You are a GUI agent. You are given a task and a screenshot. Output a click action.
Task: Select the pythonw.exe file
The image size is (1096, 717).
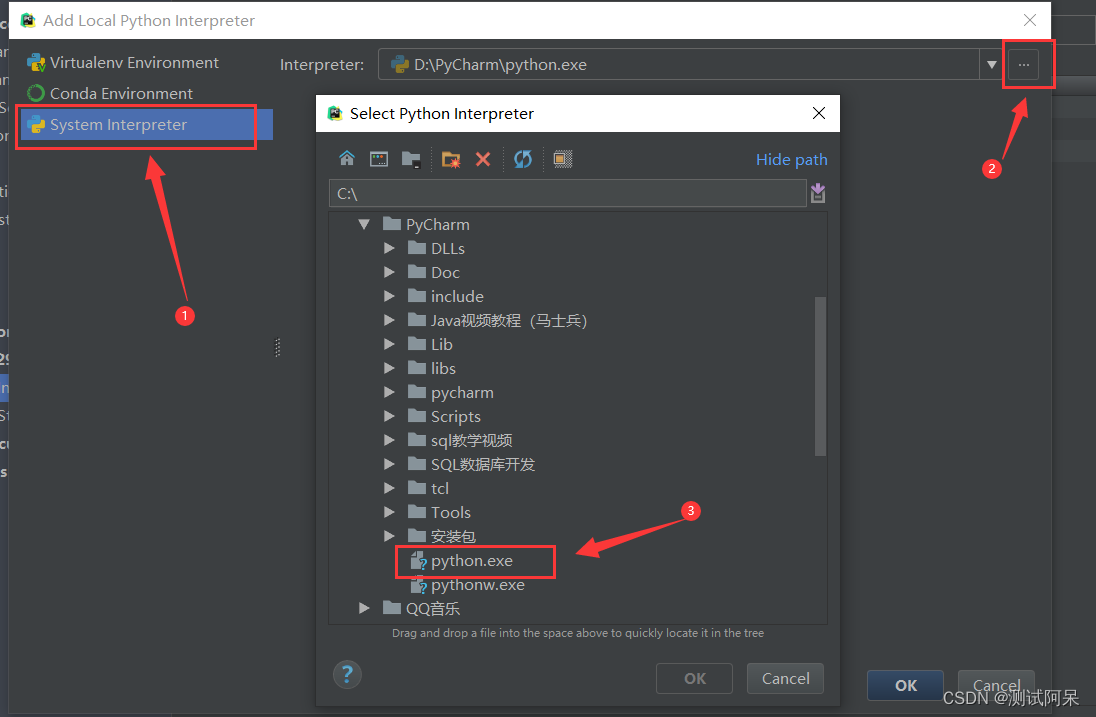click(x=468, y=584)
